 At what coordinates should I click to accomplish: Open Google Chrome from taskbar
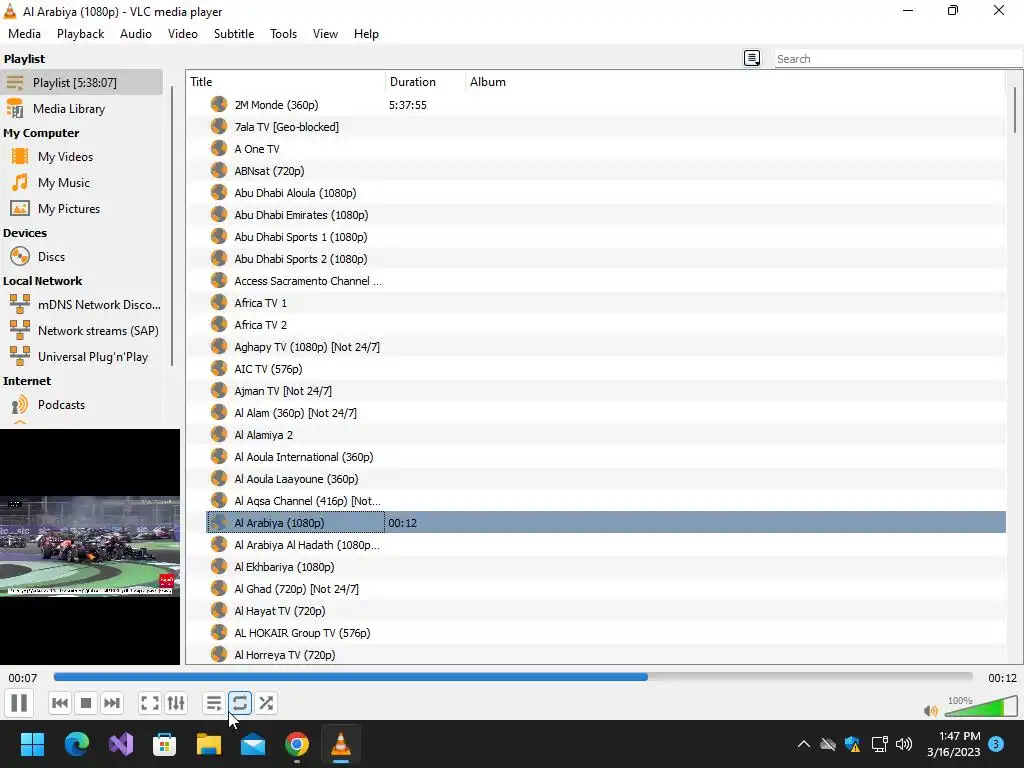pyautogui.click(x=297, y=744)
